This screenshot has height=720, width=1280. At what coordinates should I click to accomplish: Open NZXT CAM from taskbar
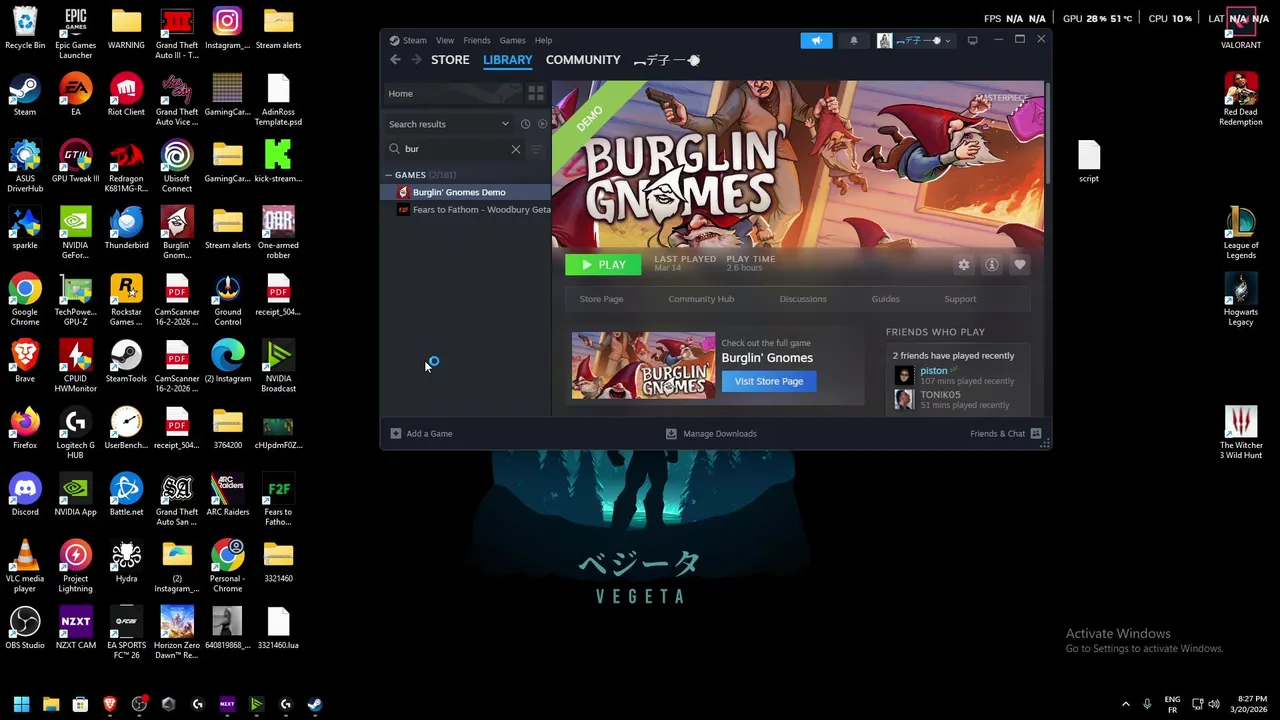[227, 704]
